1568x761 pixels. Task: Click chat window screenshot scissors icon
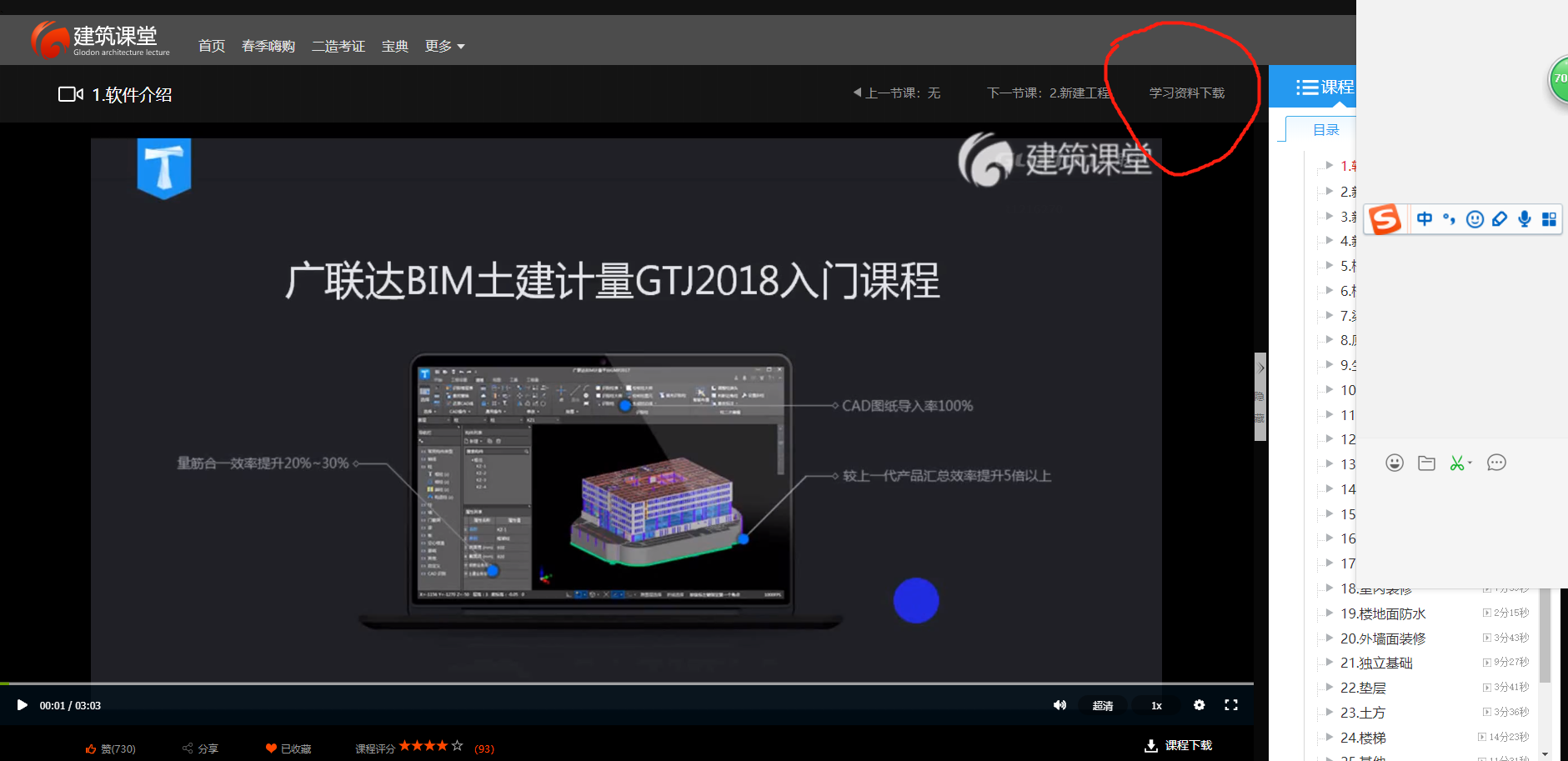[x=1459, y=463]
